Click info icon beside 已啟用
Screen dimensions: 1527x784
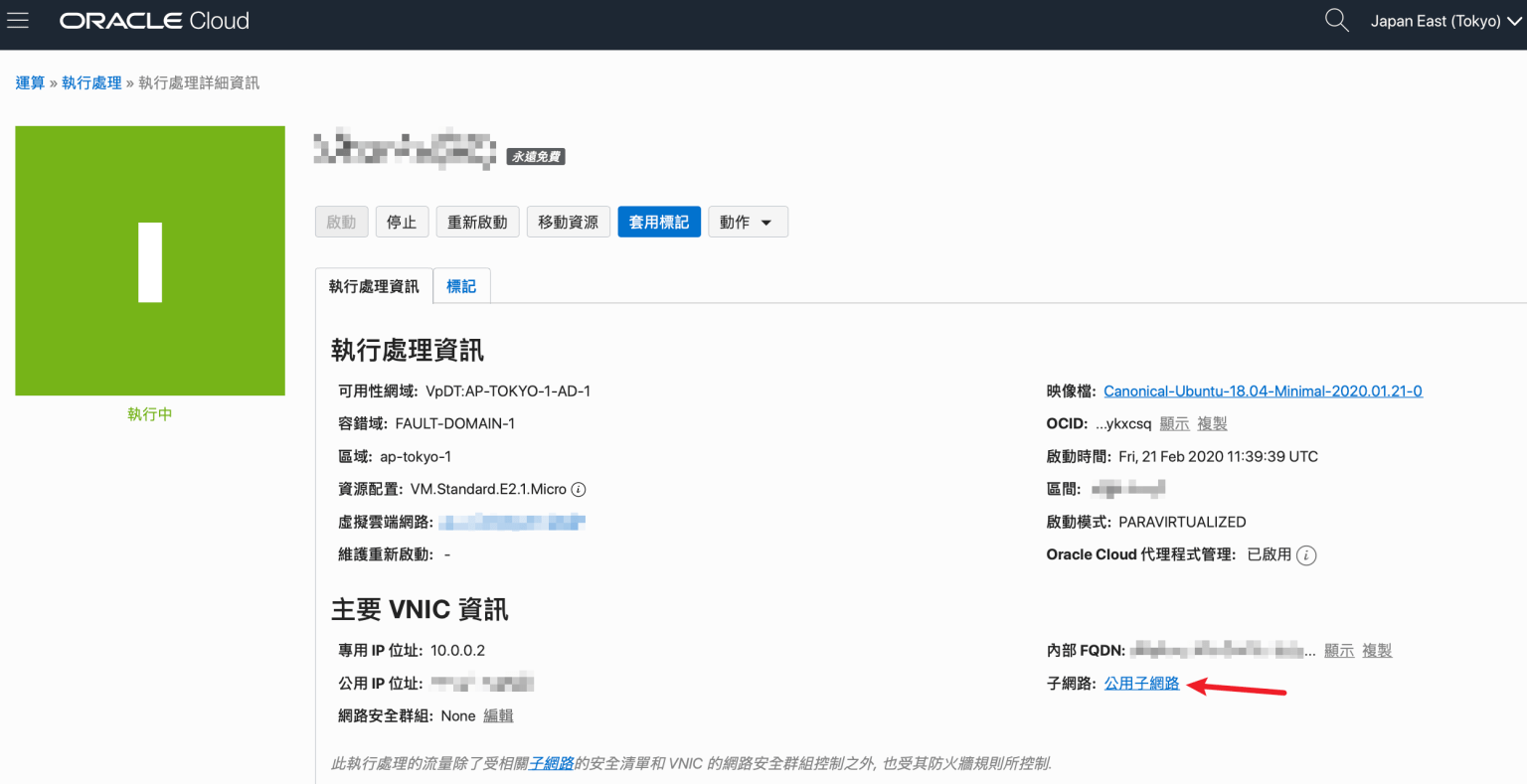[x=1306, y=555]
